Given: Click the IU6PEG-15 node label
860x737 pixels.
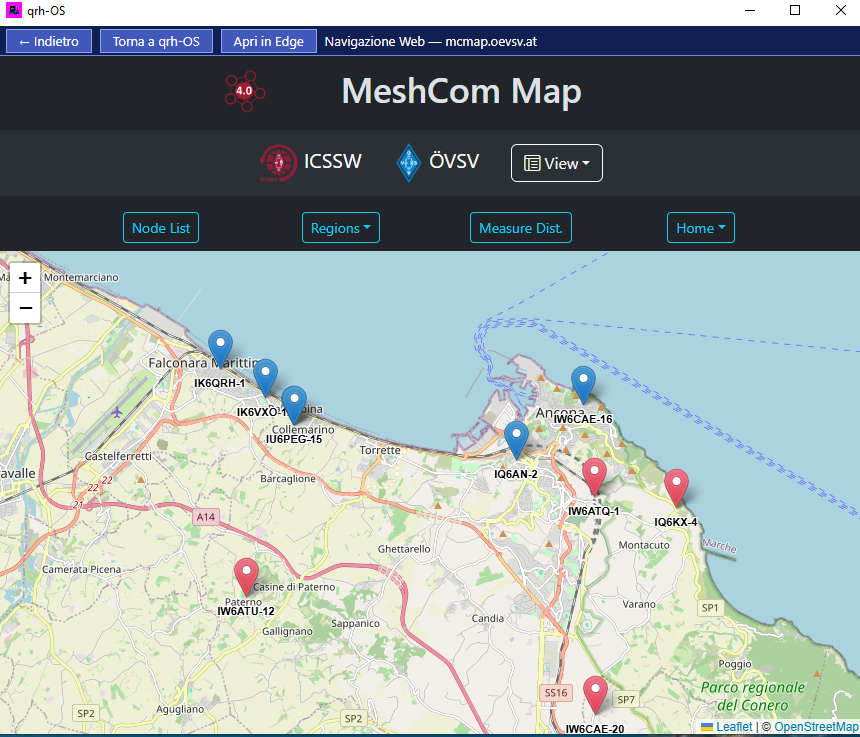Looking at the screenshot, I should [x=294, y=439].
